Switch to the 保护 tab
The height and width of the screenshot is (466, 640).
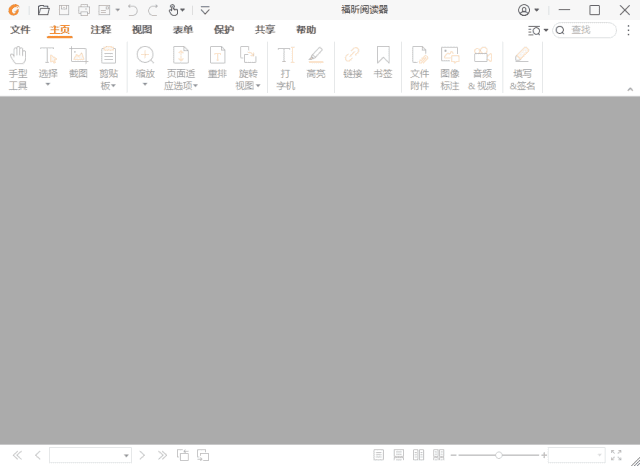coord(224,30)
